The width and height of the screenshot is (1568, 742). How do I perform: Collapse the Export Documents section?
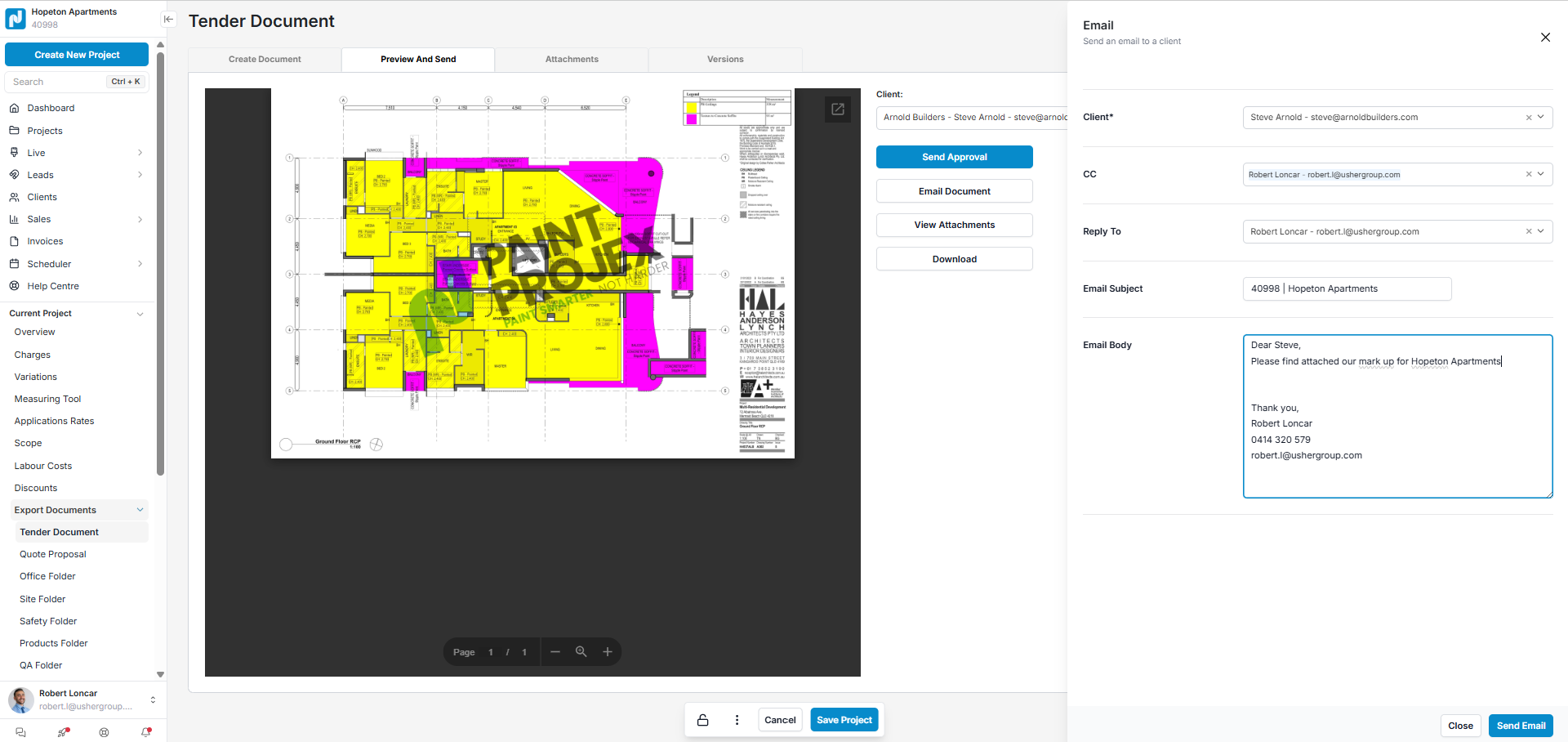(140, 510)
